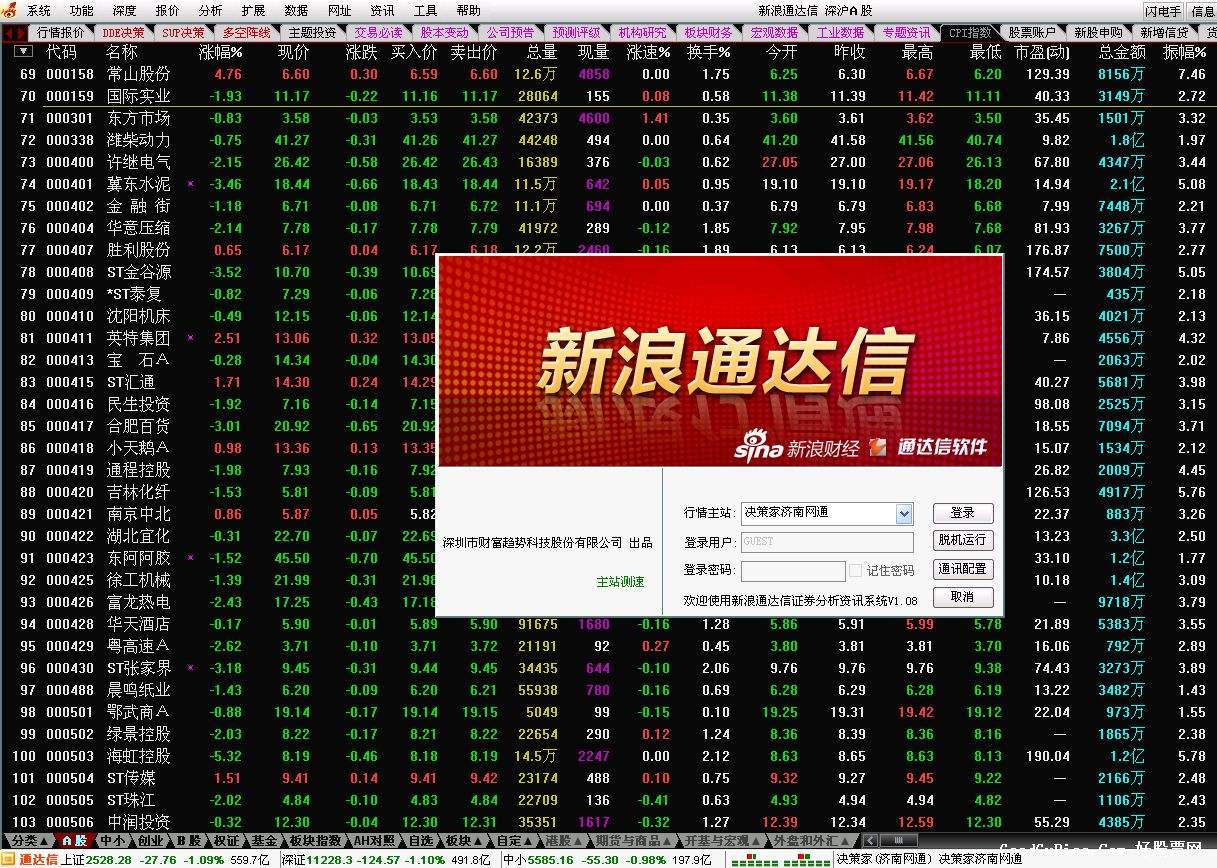
Task: Open the 功能 menu
Action: click(x=82, y=10)
